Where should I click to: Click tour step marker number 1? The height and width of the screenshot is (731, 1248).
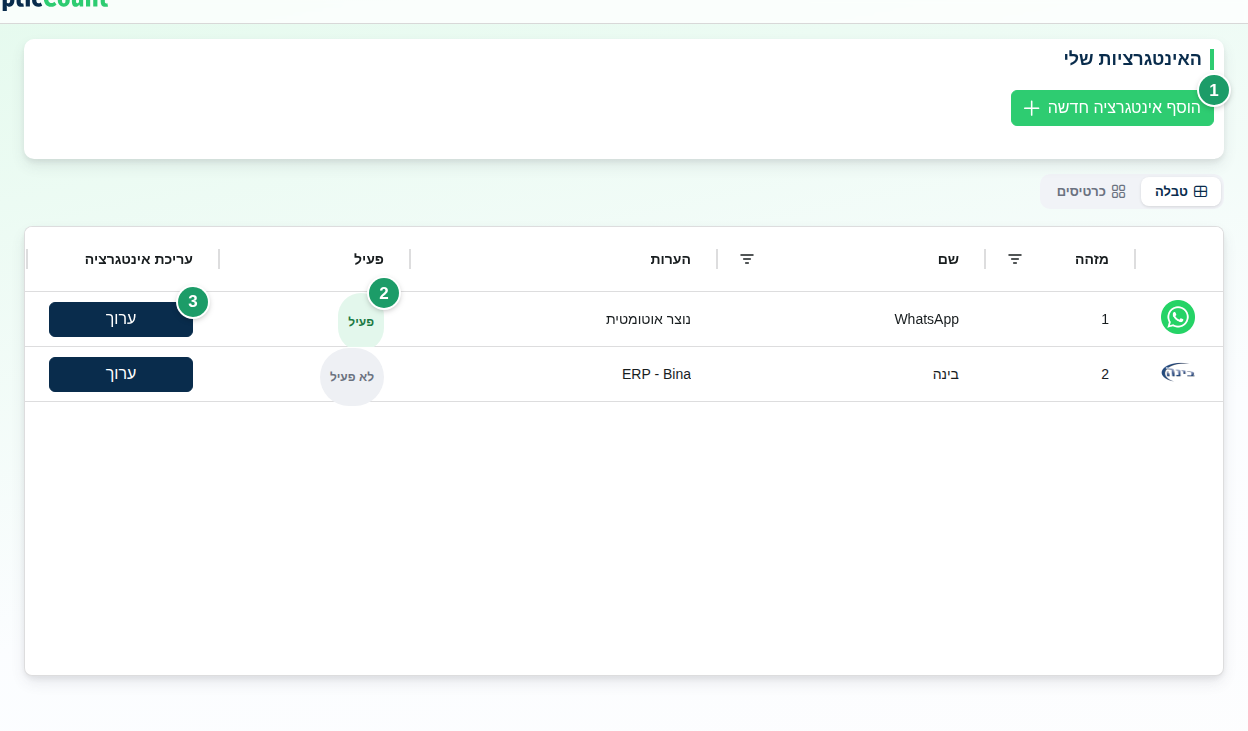[1214, 90]
